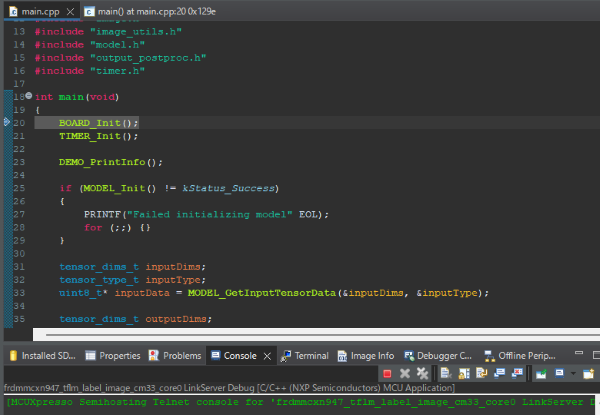Switch to Image Info tab
Image resolution: width=600 pixels, height=415 pixels.
371,355
